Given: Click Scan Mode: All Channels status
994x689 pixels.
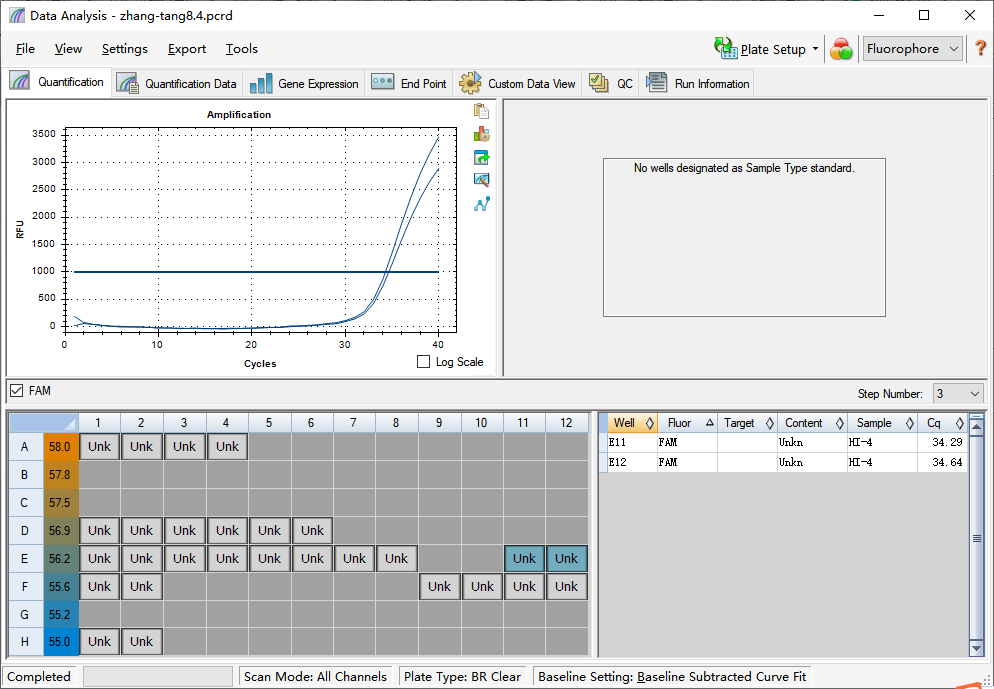Looking at the screenshot, I should click(x=315, y=676).
